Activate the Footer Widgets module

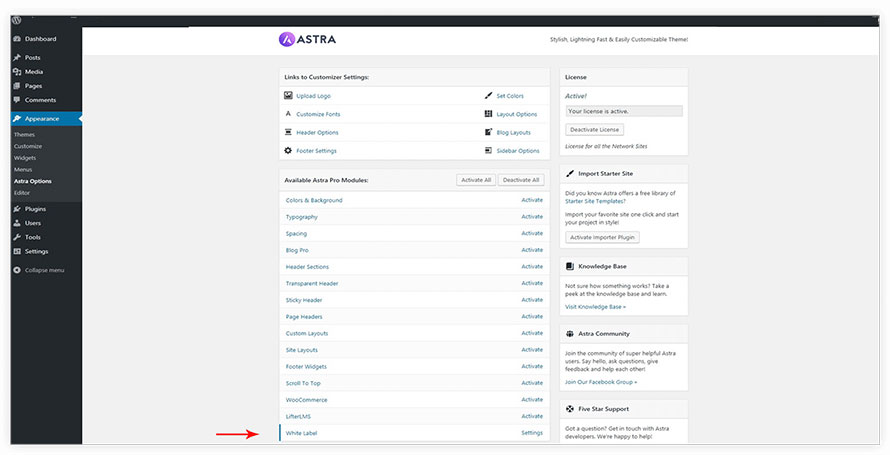(532, 366)
